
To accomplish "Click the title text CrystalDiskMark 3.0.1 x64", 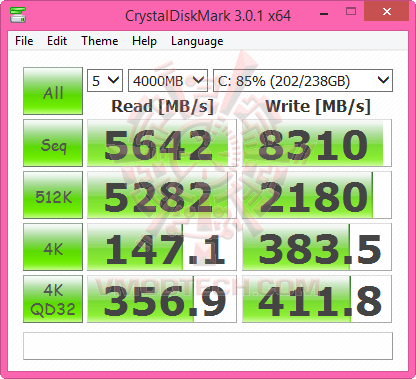I will click(x=208, y=16).
